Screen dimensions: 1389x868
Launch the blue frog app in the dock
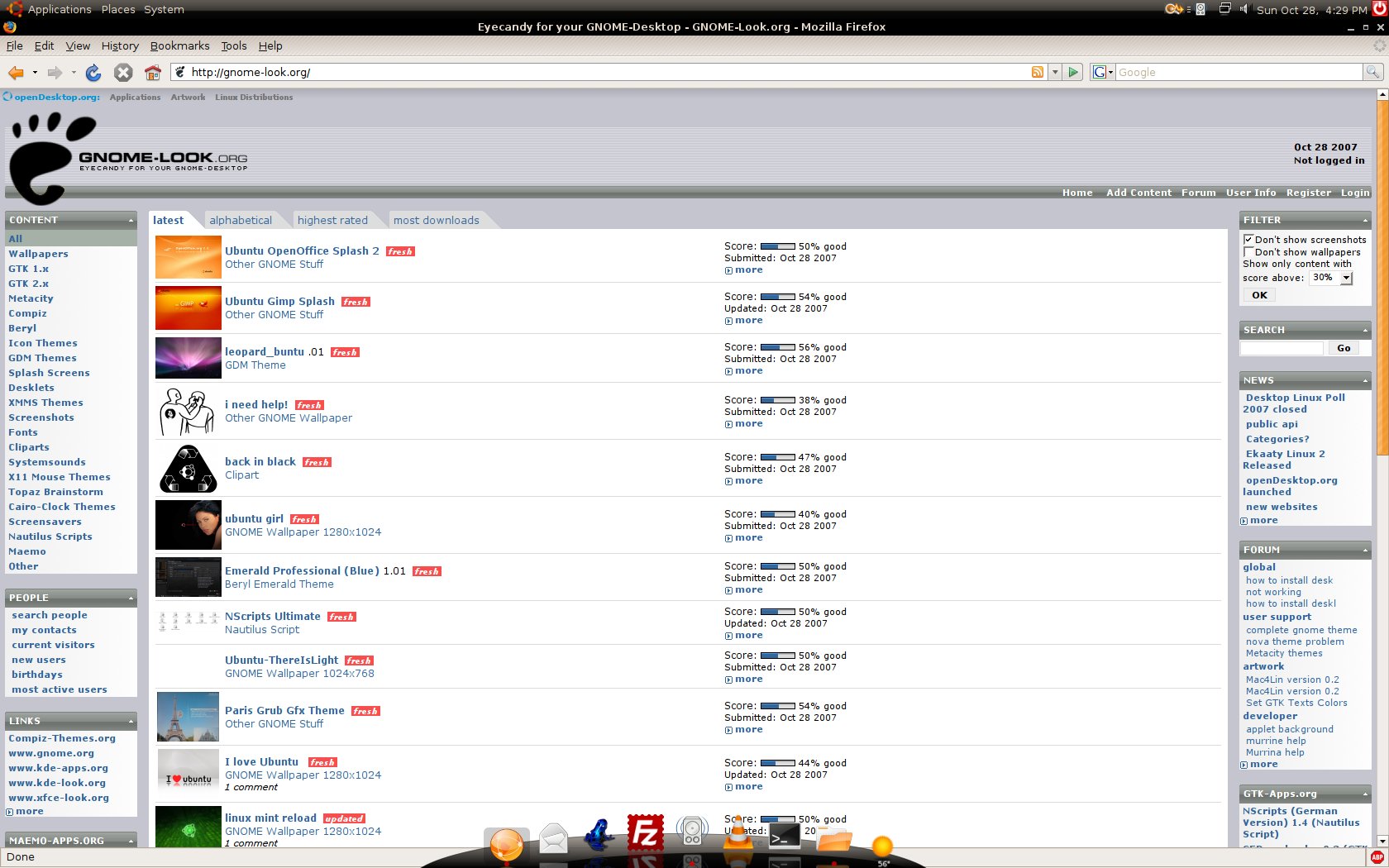599,834
